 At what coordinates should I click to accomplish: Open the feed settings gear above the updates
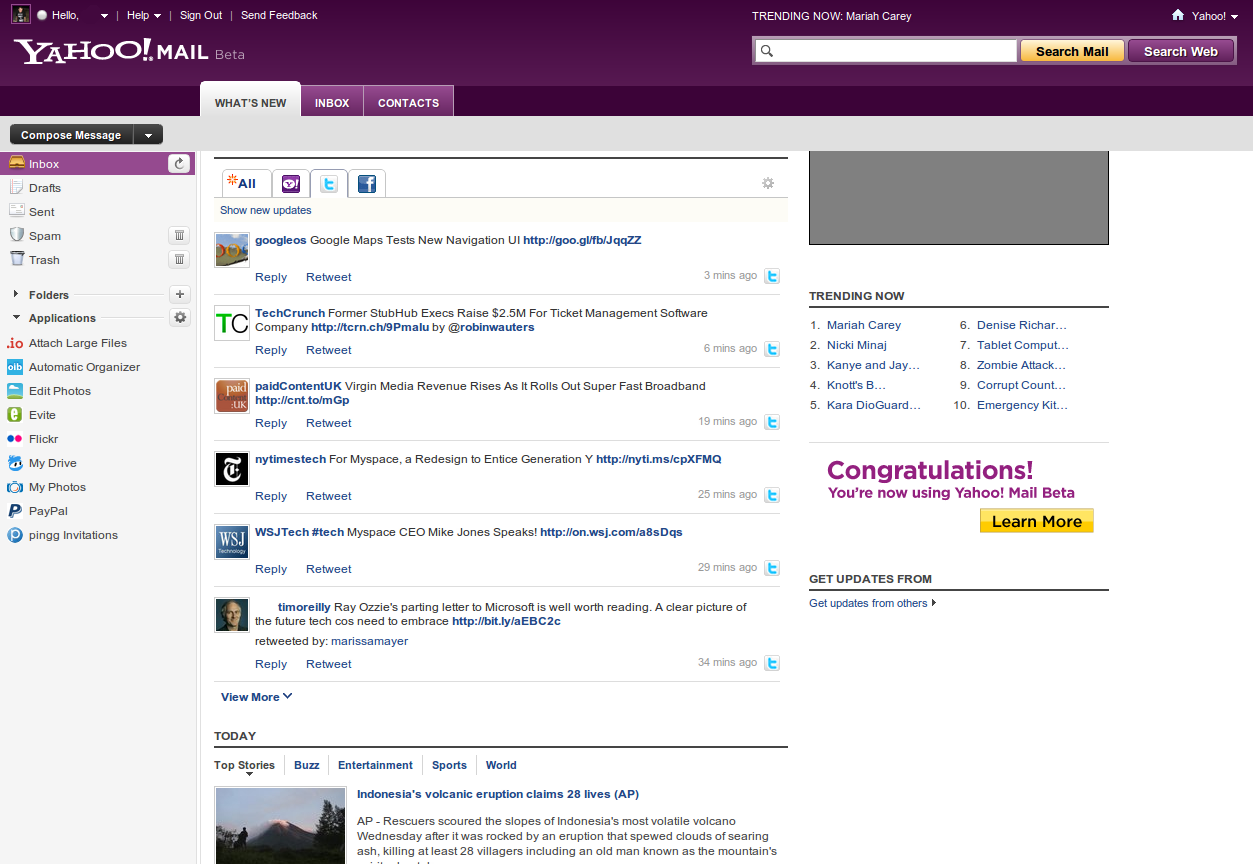click(x=767, y=183)
